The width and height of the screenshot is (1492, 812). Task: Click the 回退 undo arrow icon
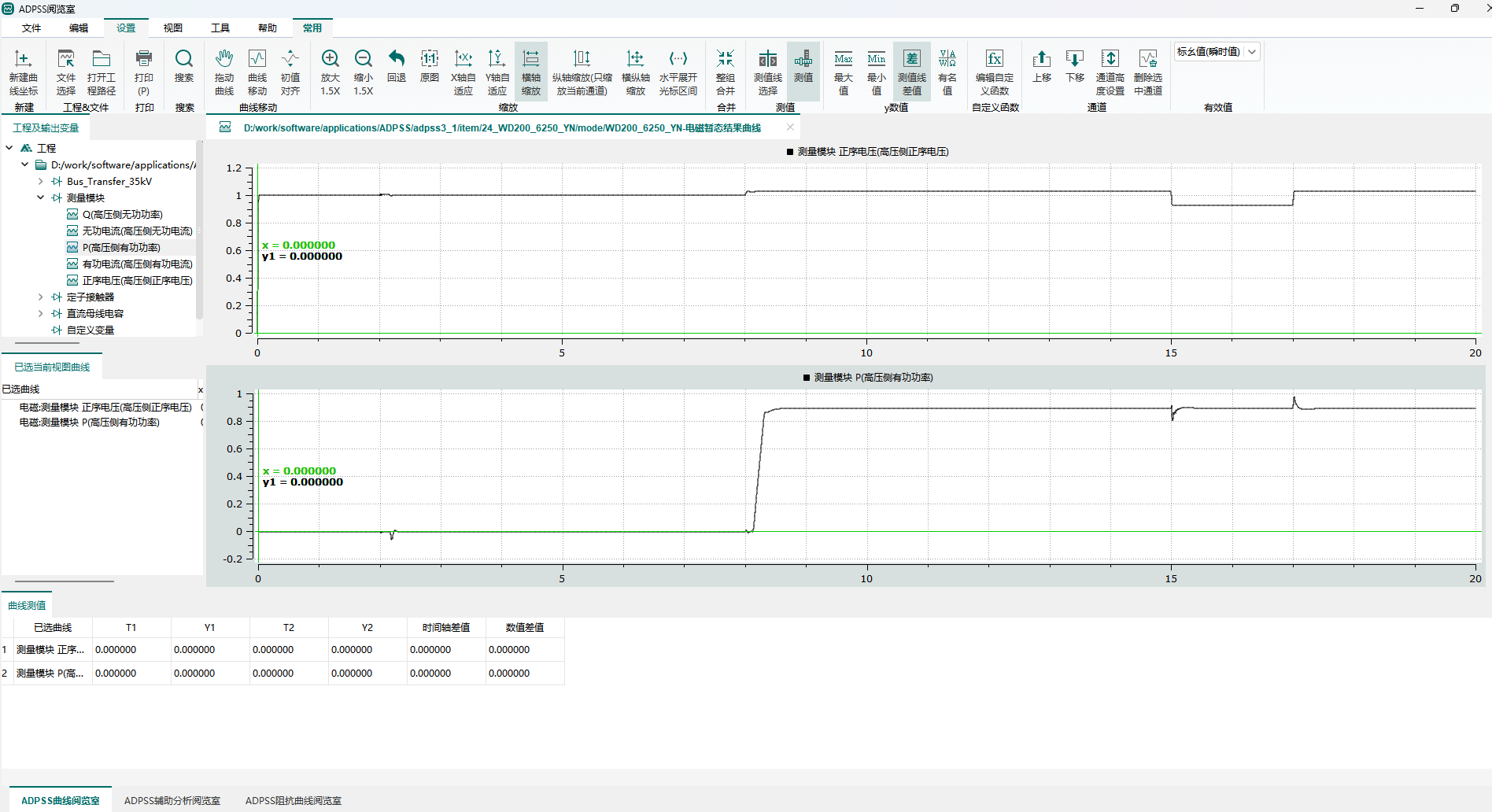click(397, 59)
